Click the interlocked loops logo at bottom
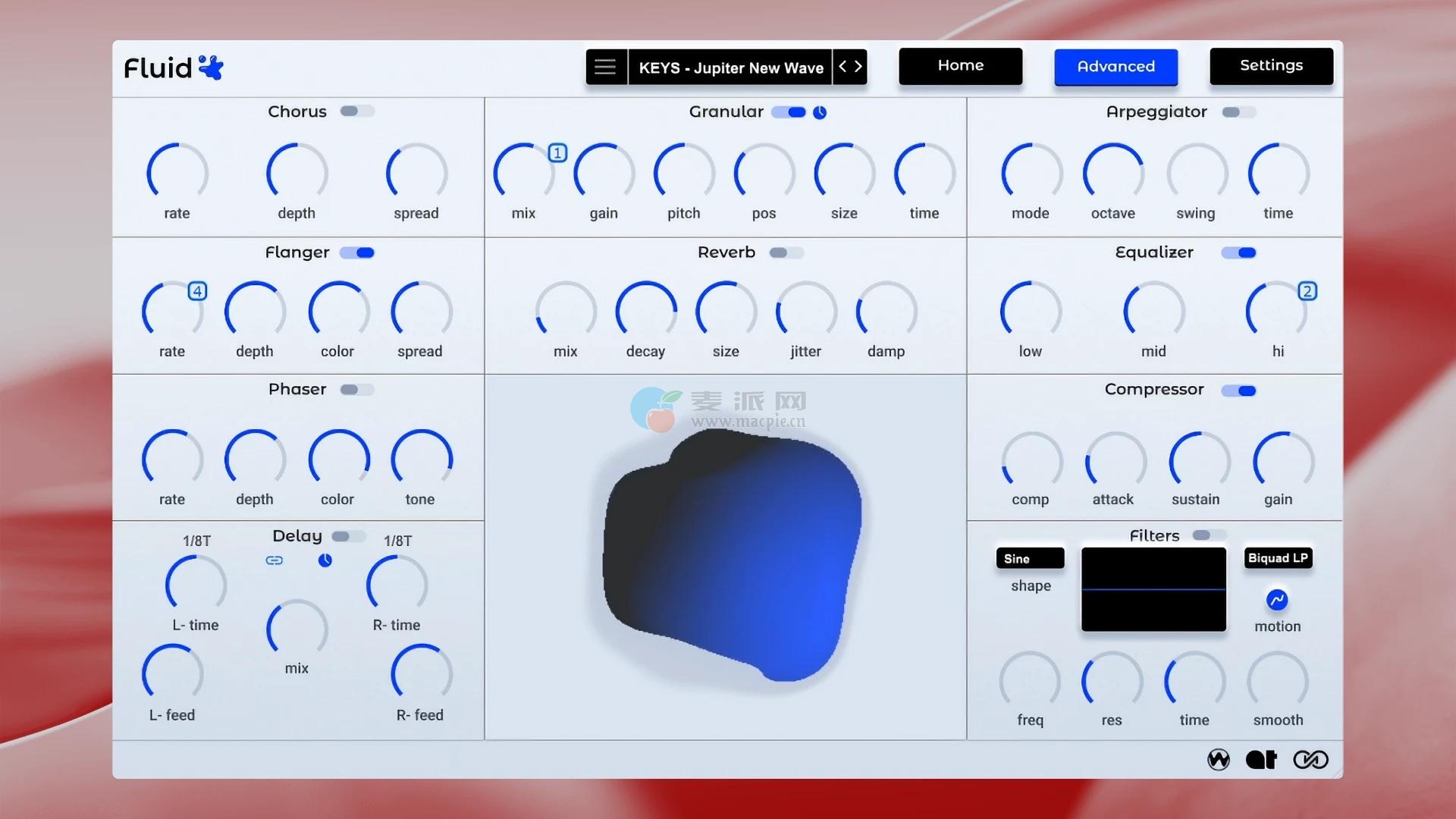The image size is (1456, 819). [x=1310, y=759]
